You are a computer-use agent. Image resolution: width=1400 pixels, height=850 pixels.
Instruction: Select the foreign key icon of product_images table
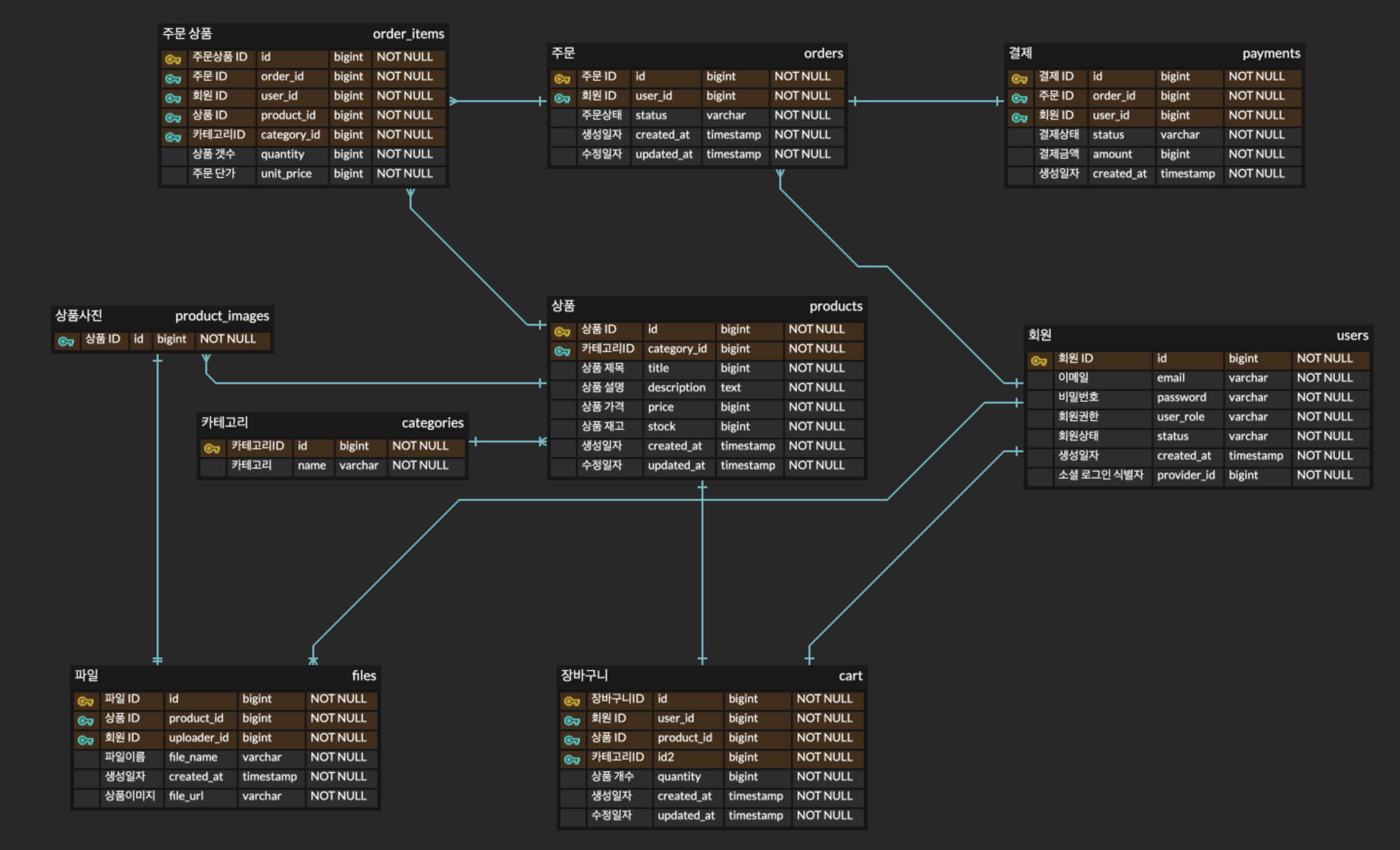click(66, 341)
